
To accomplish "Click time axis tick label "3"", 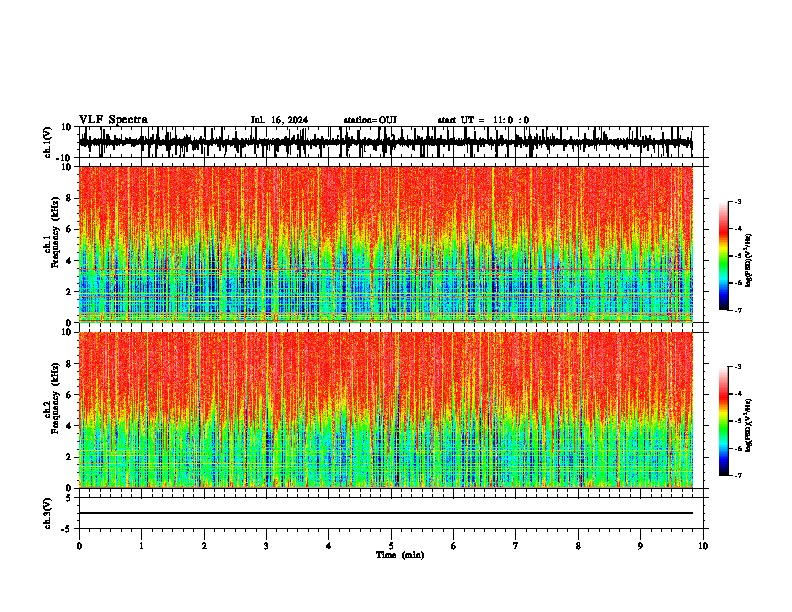I will click(x=266, y=546).
